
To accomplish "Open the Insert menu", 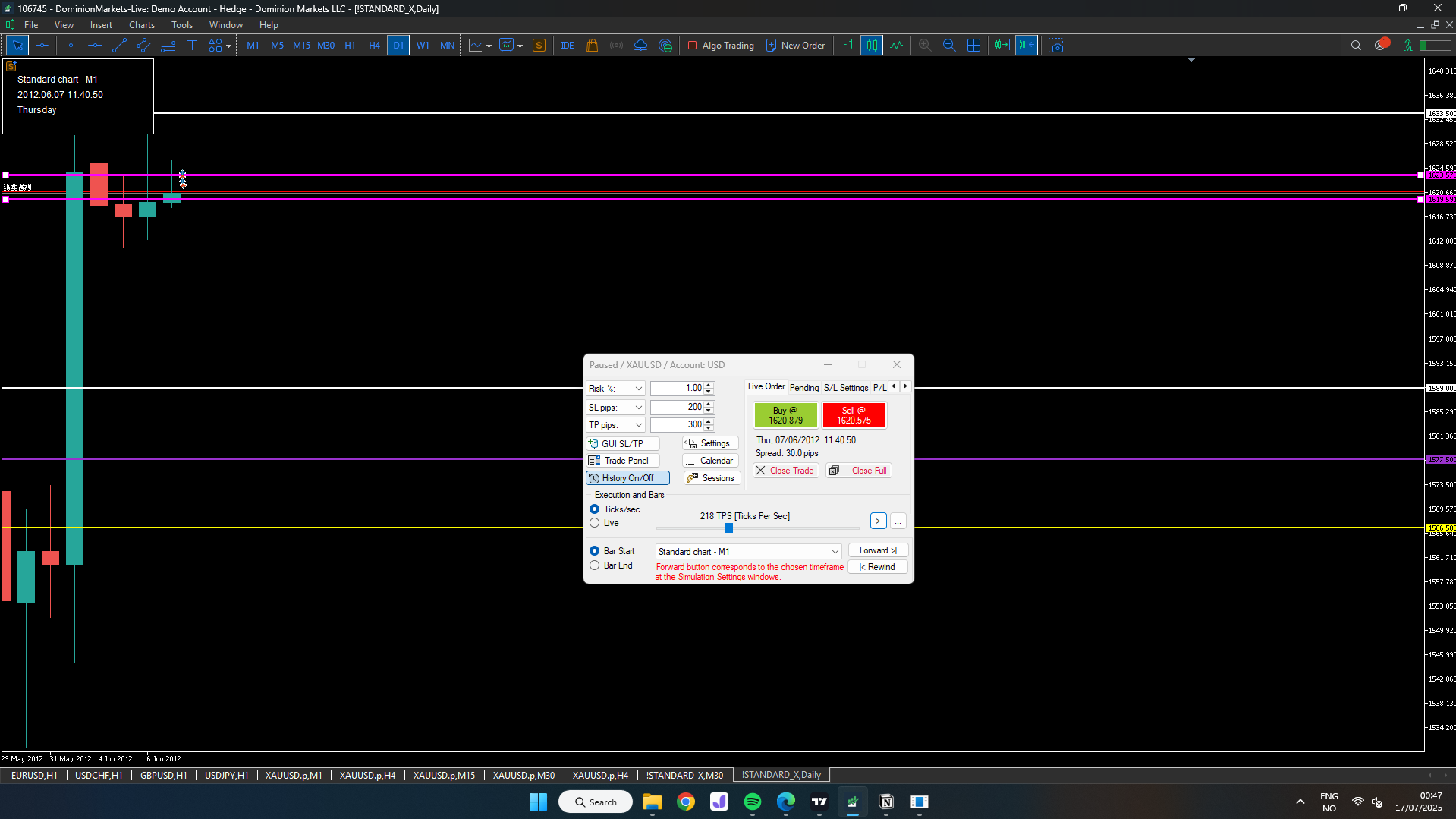I will point(101,25).
